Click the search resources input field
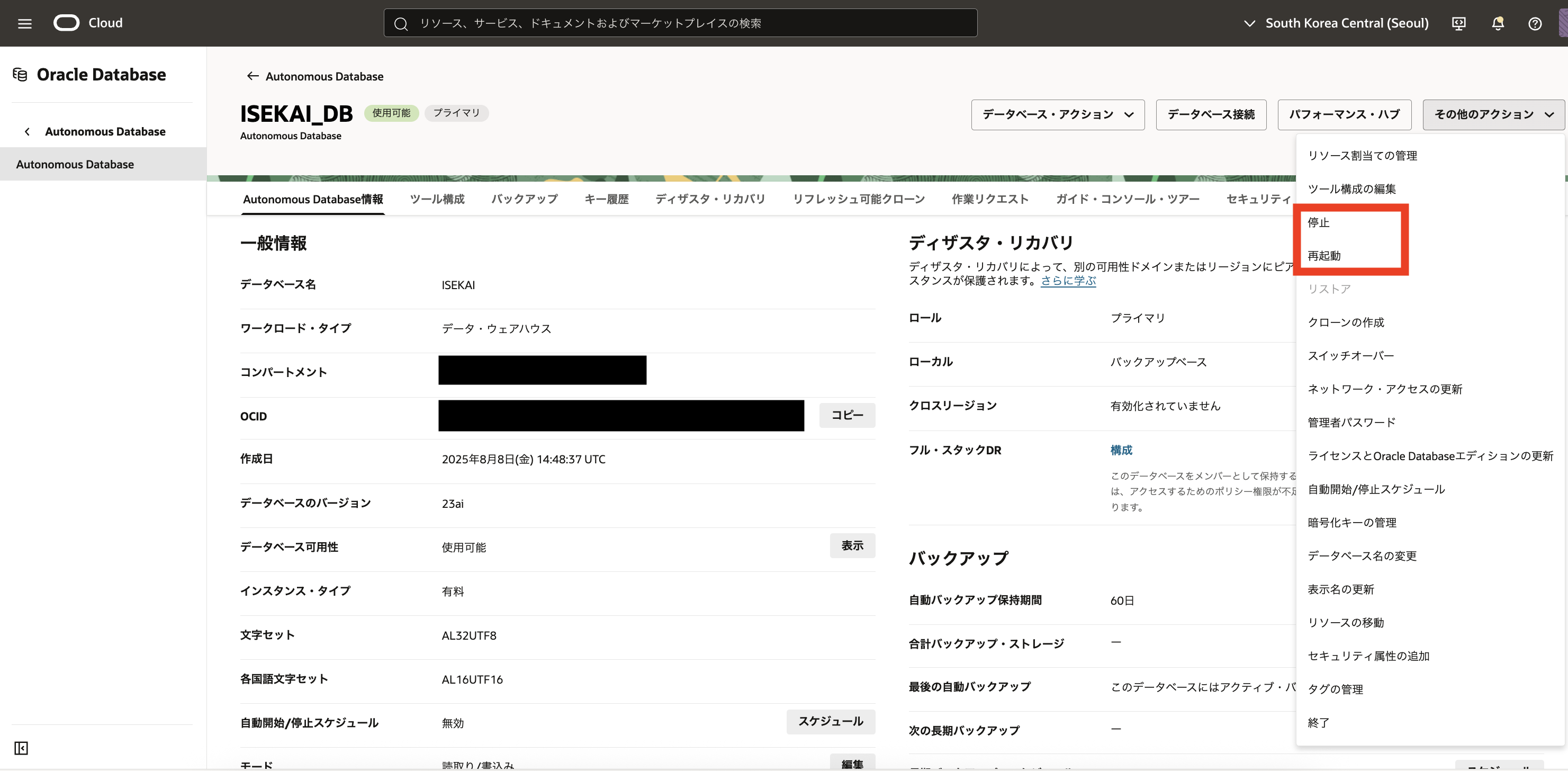Screen dimensions: 1568x771 (681, 23)
